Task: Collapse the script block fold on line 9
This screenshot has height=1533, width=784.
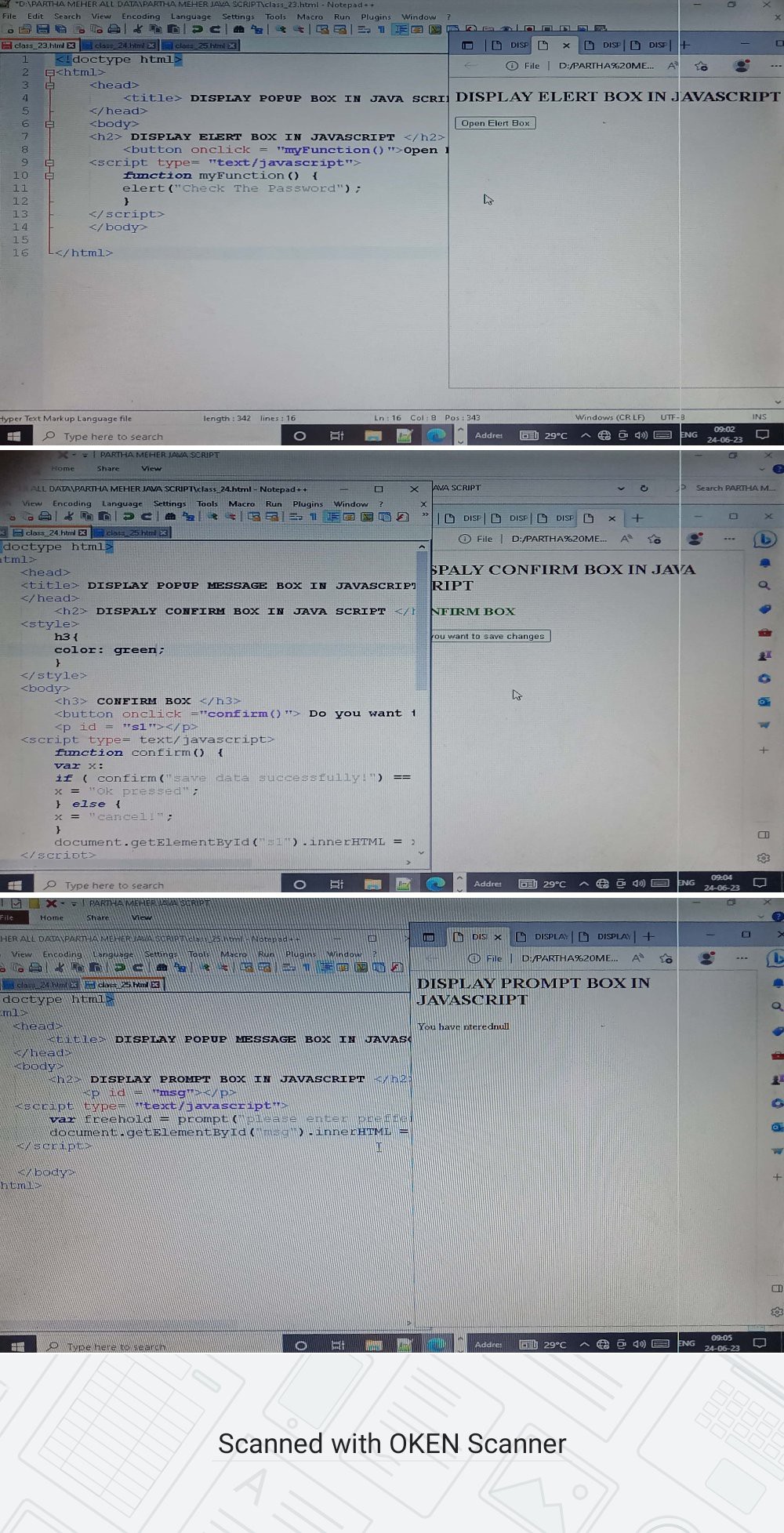Action: pyautogui.click(x=49, y=163)
